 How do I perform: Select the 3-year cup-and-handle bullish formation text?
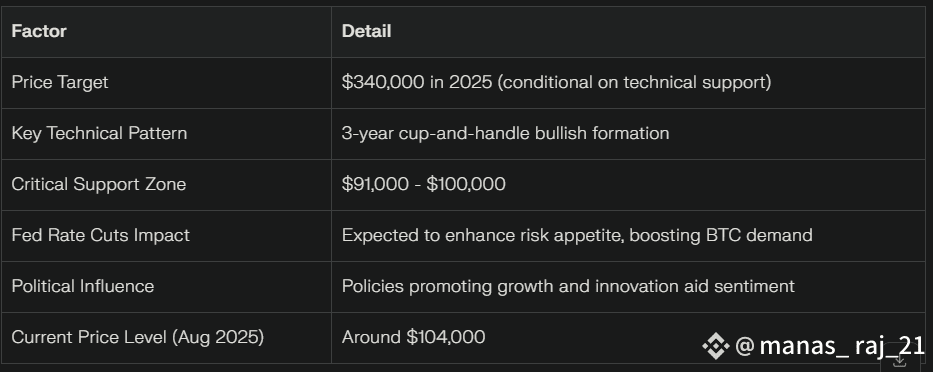tap(505, 133)
